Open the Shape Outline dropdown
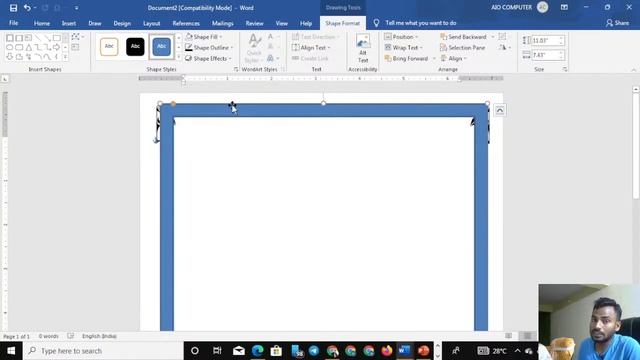 (209, 48)
